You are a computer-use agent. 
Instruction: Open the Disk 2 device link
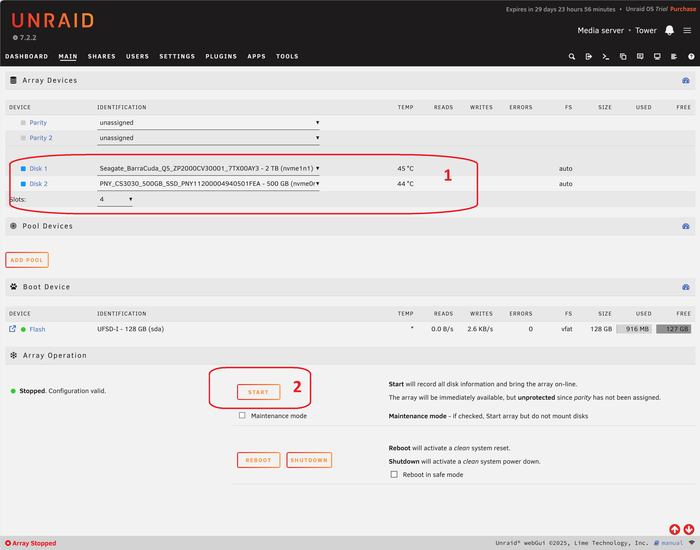pyautogui.click(x=38, y=184)
